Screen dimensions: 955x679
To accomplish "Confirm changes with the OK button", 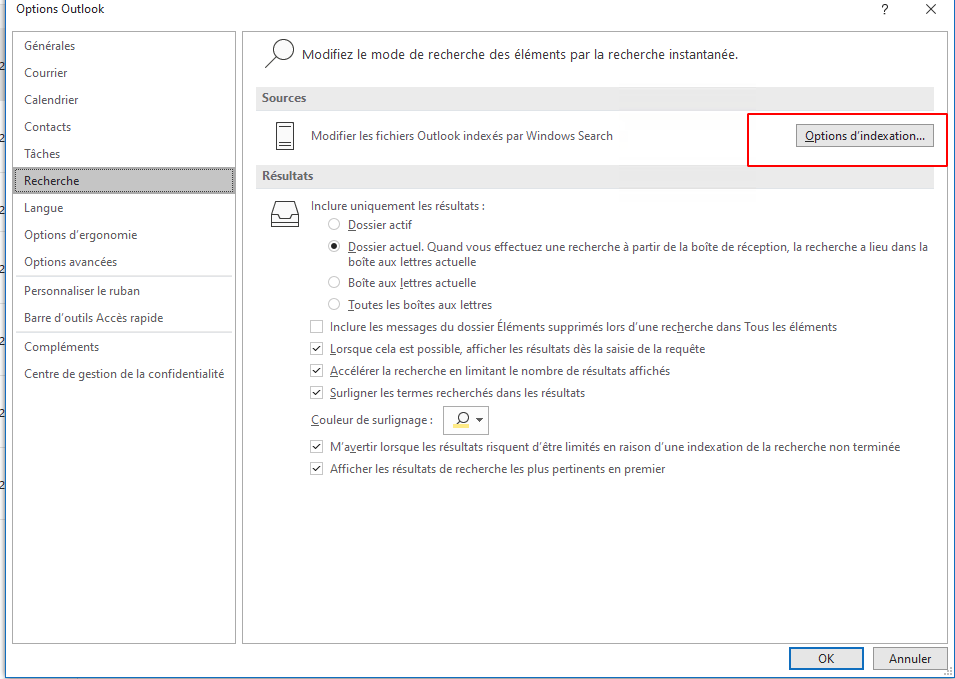I will pos(825,659).
